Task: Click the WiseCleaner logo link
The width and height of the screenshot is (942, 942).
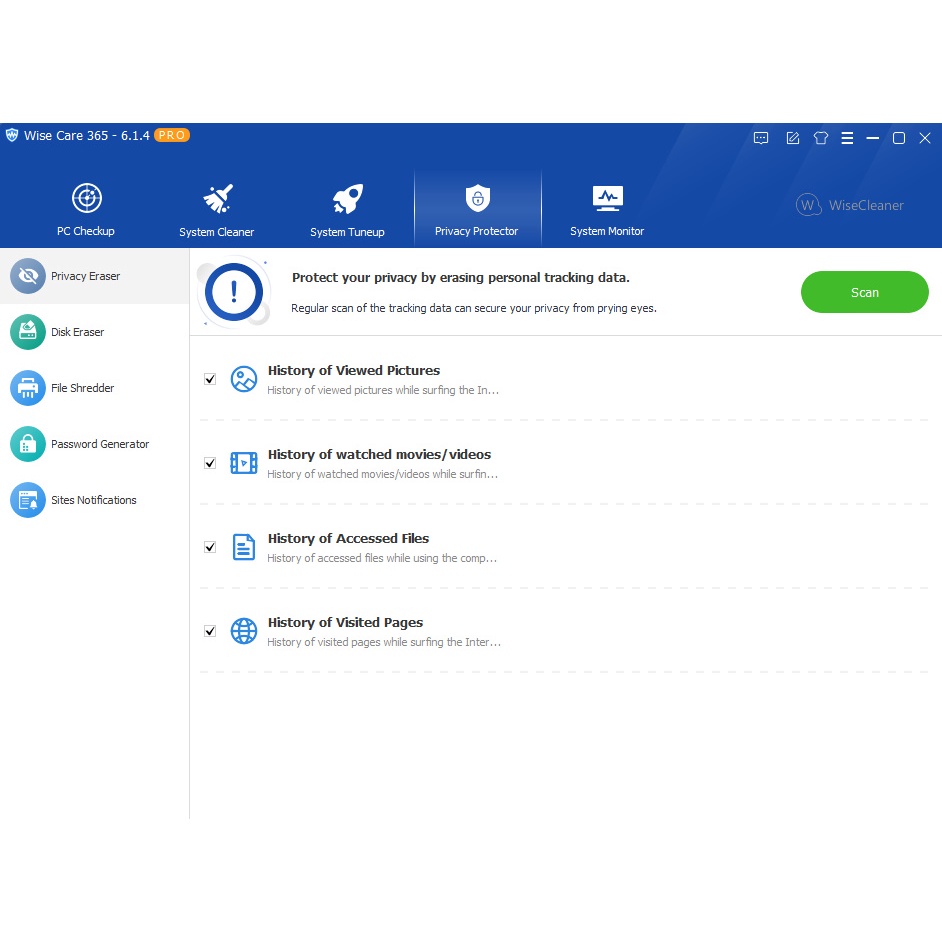Action: click(x=850, y=205)
